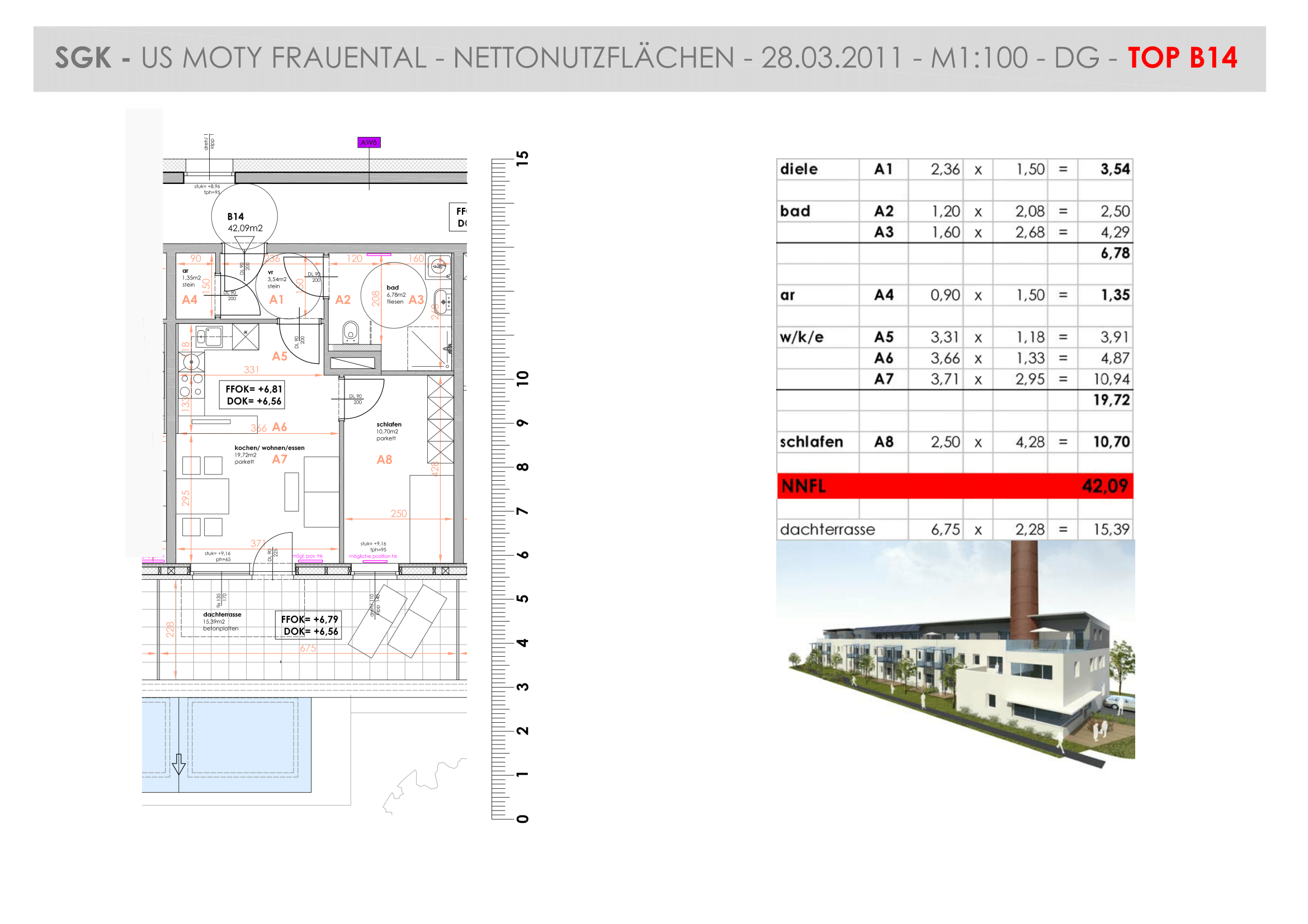Click the toilet symbol in the bathroom
Viewport: 1308px width, 924px height.
click(x=351, y=333)
